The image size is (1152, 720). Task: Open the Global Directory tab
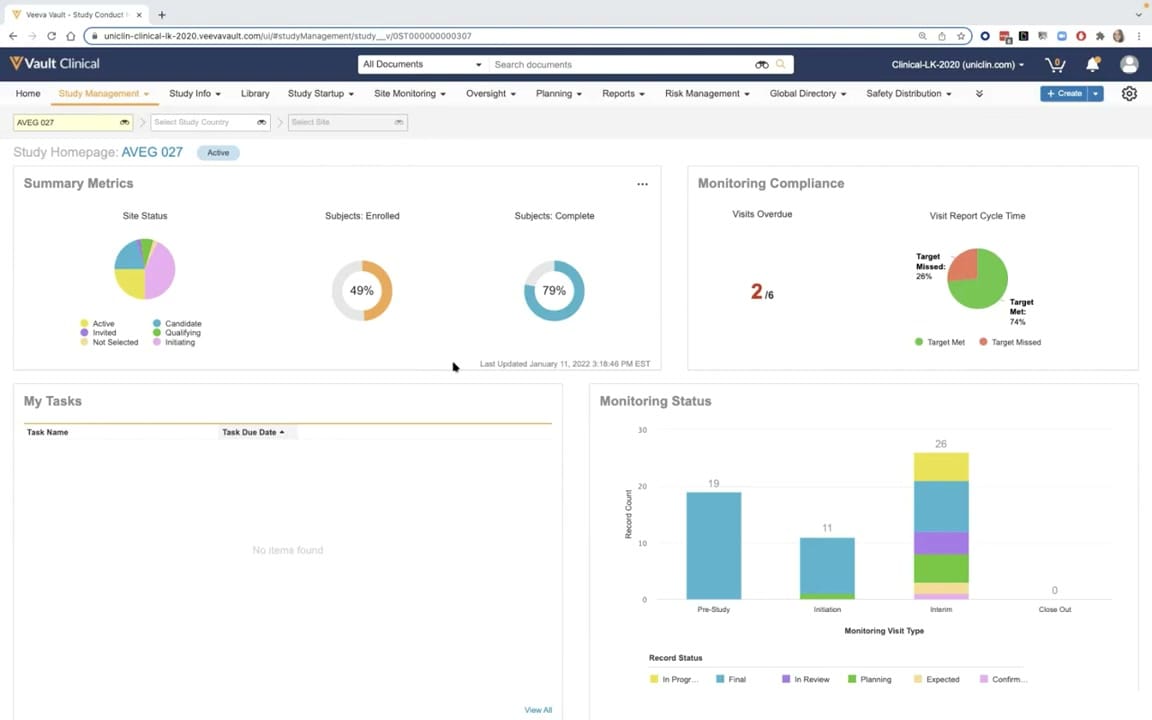pos(808,94)
